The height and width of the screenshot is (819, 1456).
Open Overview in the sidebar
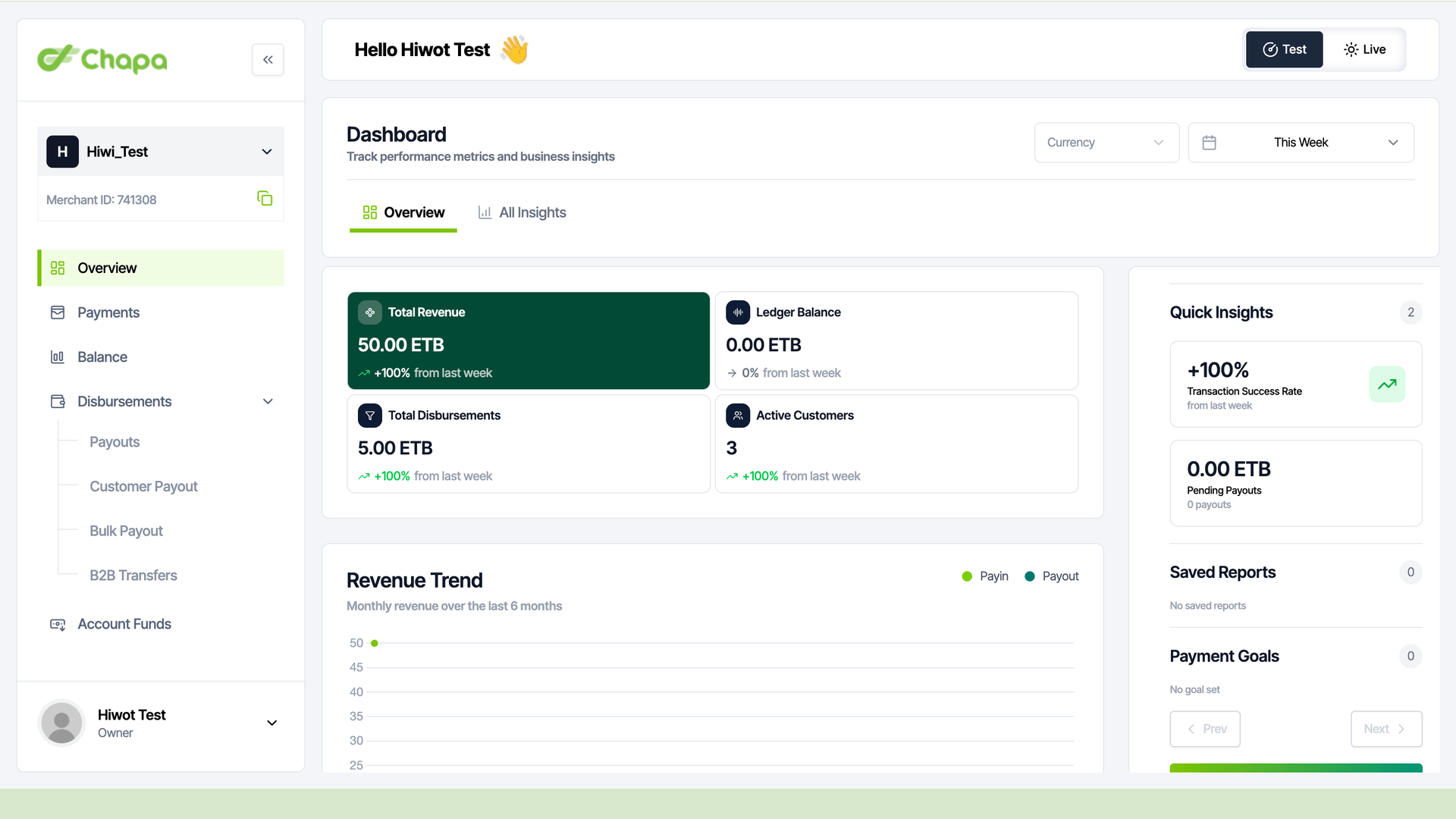(161, 268)
